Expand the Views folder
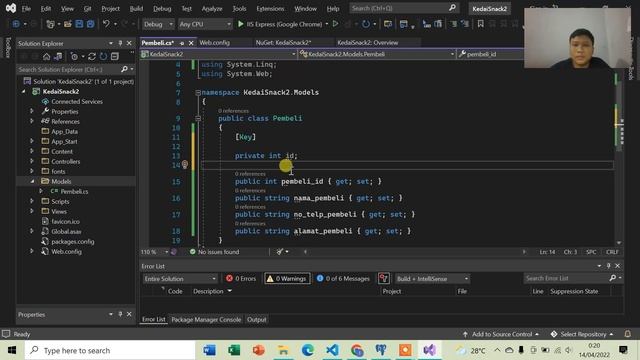 (x=32, y=211)
